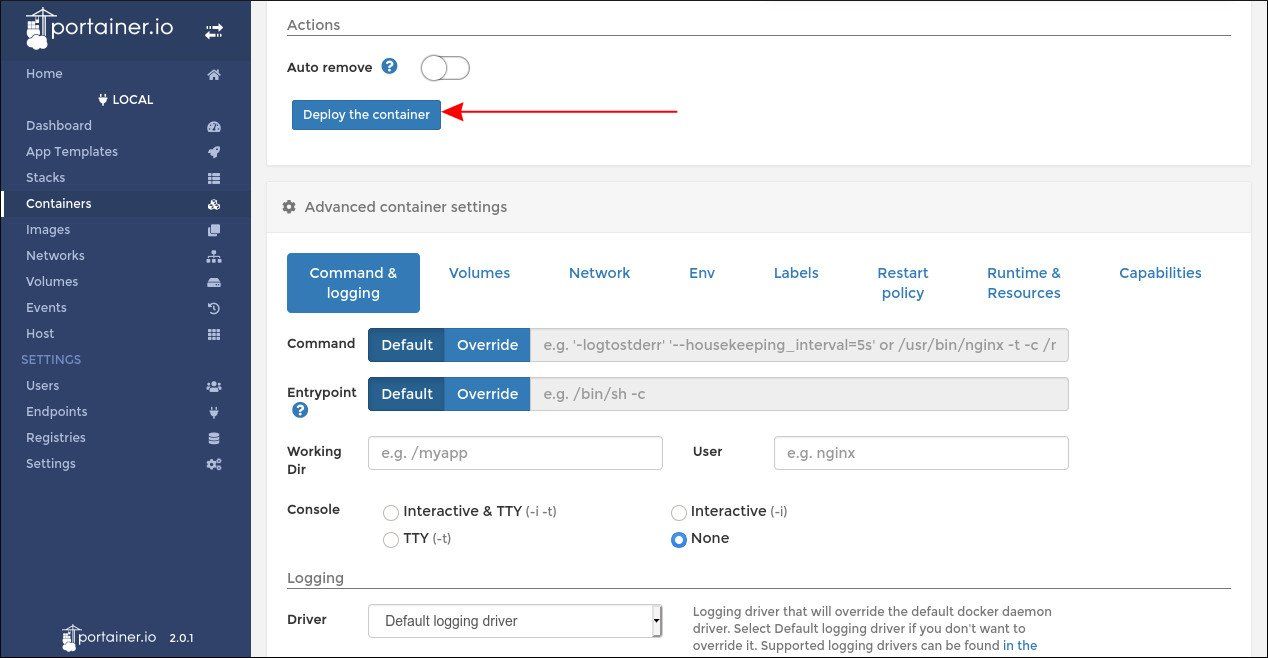Screen dimensions: 1268x658
Task: Open Events via the history icon
Action: tap(213, 307)
